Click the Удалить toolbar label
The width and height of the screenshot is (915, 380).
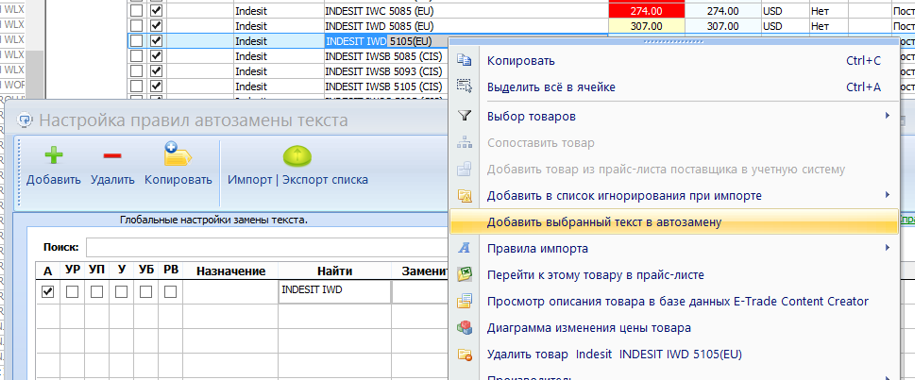pyautogui.click(x=113, y=180)
